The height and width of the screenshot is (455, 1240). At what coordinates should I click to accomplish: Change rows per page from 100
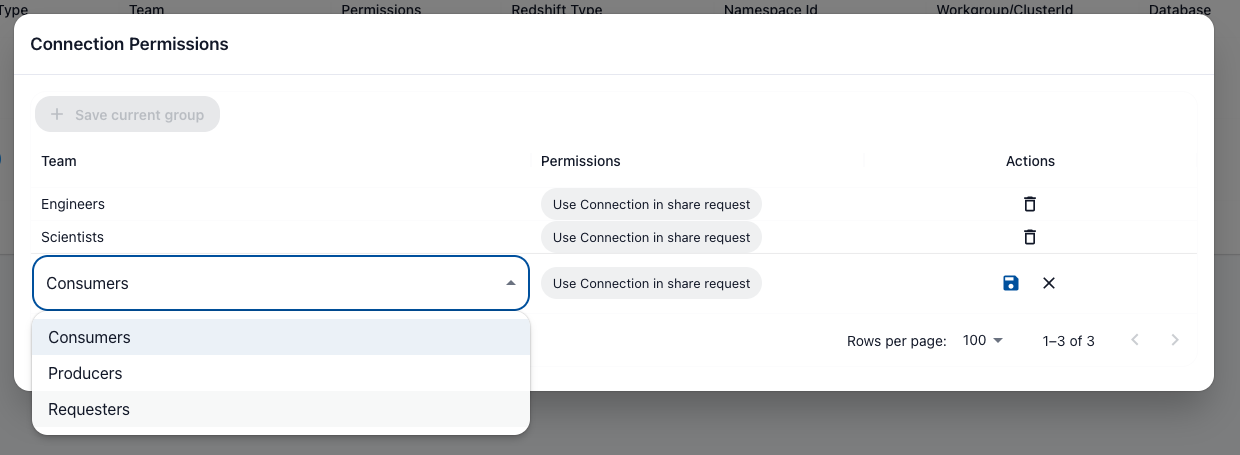(x=983, y=340)
